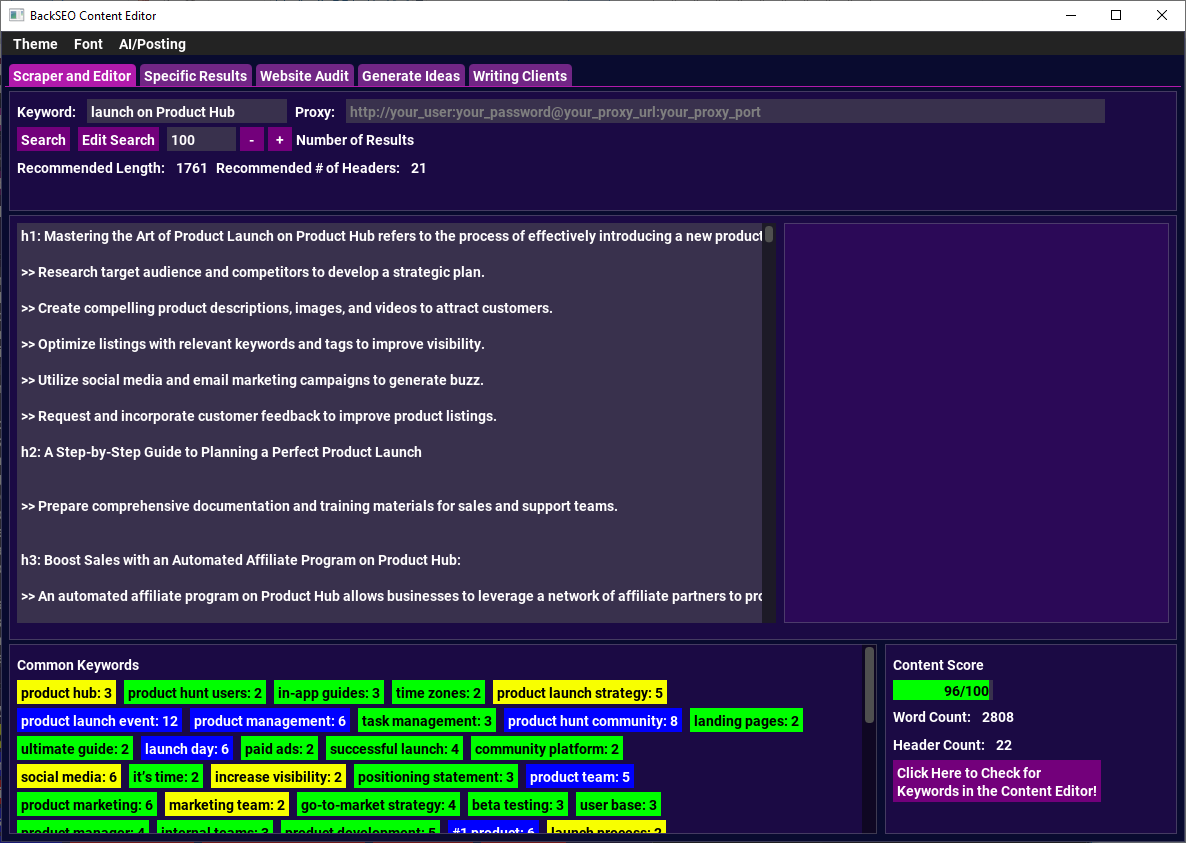Click the Word Count value 2808
Viewport: 1186px width, 843px height.
(998, 717)
